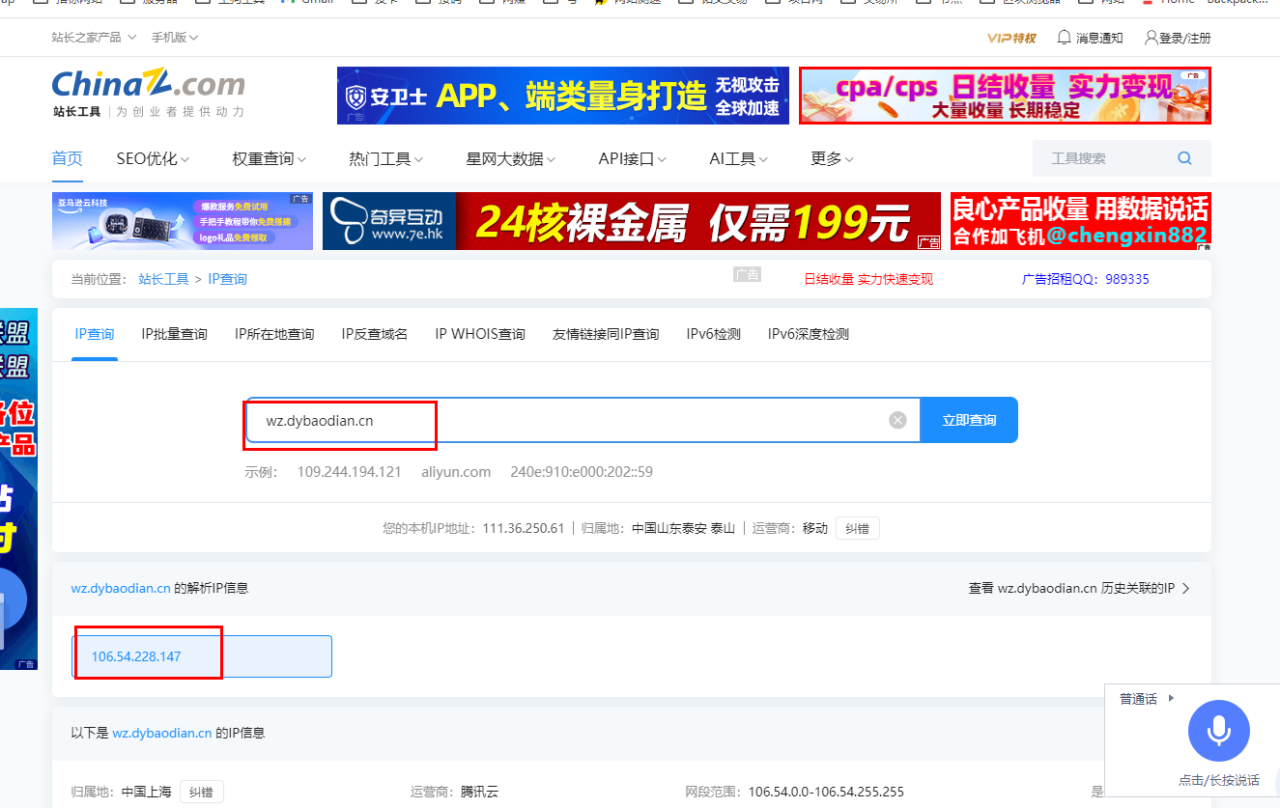1280x808 pixels.
Task: Click the 消息通知 text link
Action: [1099, 38]
